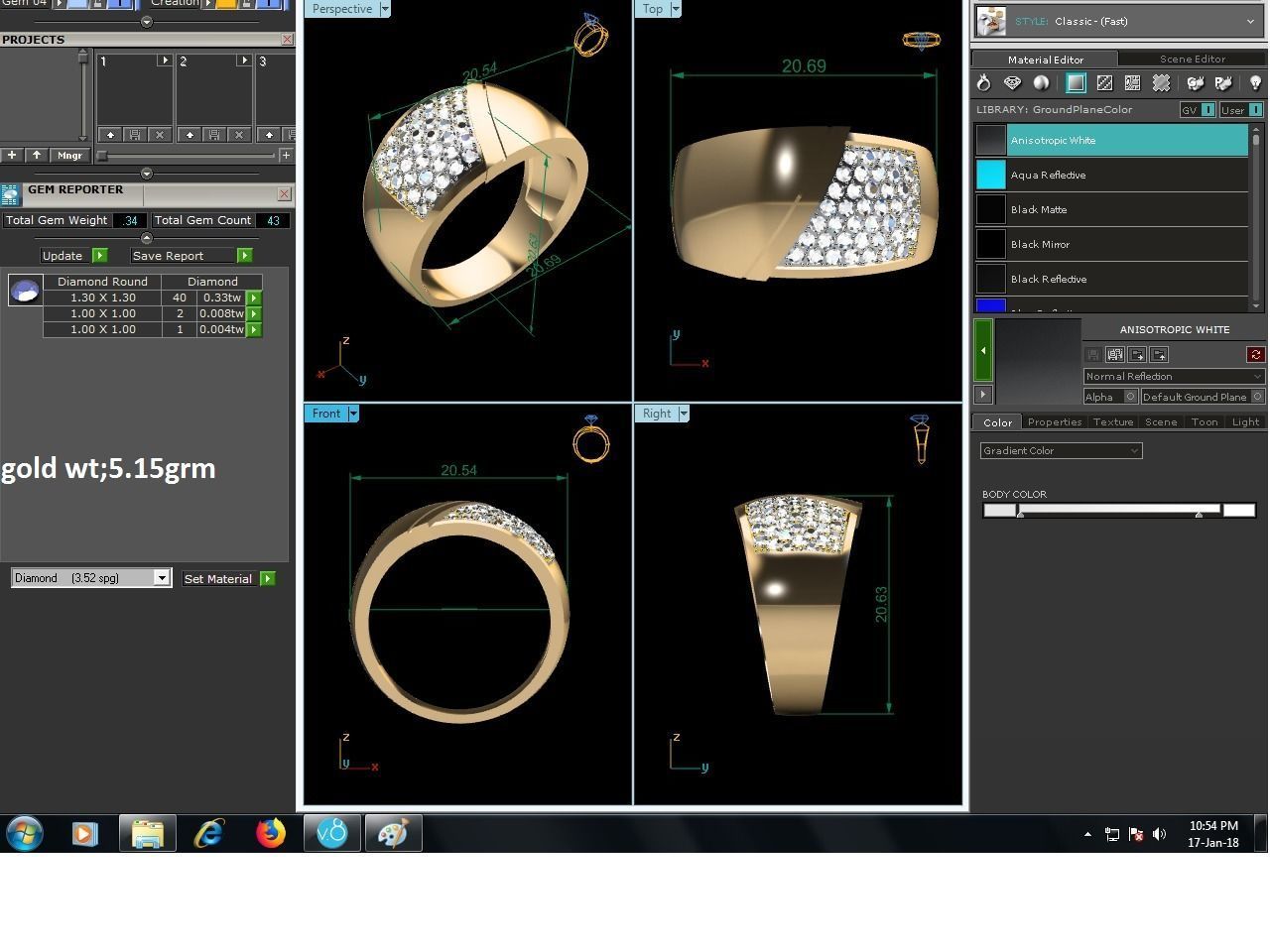Open the Right viewport dropdown arrow
Screen dimensions: 1270x952
coord(683,414)
